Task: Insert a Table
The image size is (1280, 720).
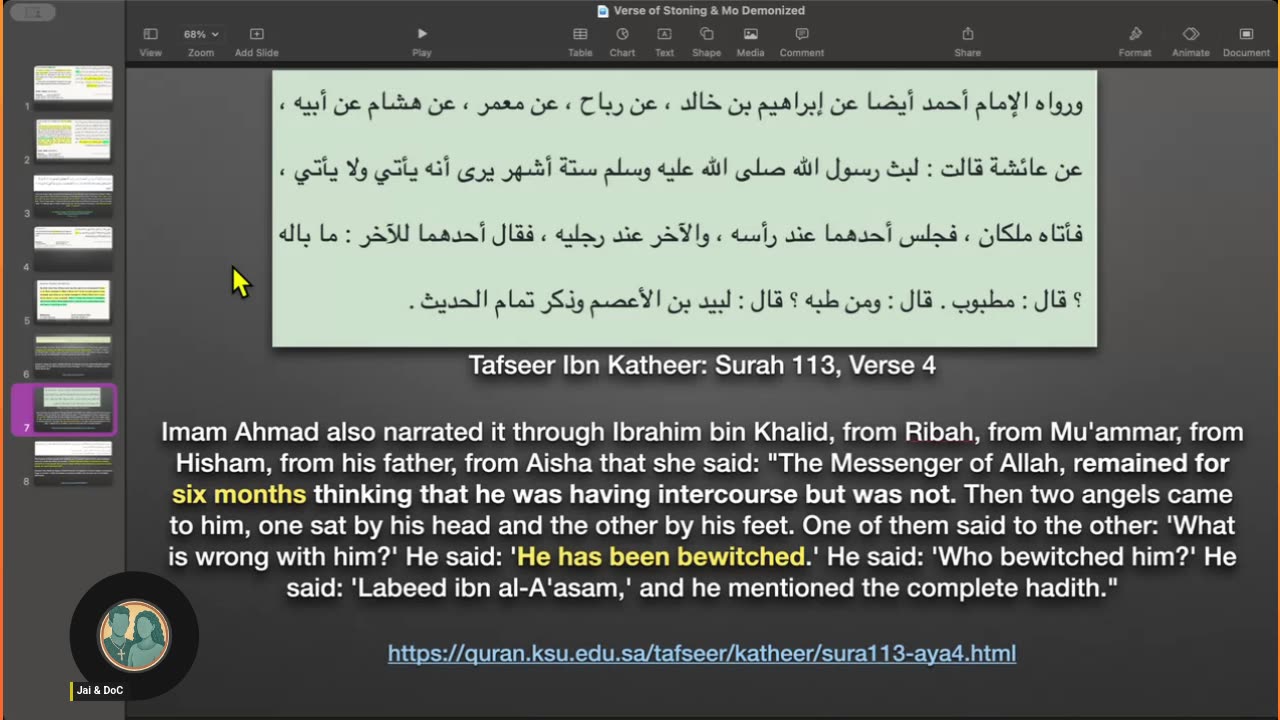Action: pos(580,41)
